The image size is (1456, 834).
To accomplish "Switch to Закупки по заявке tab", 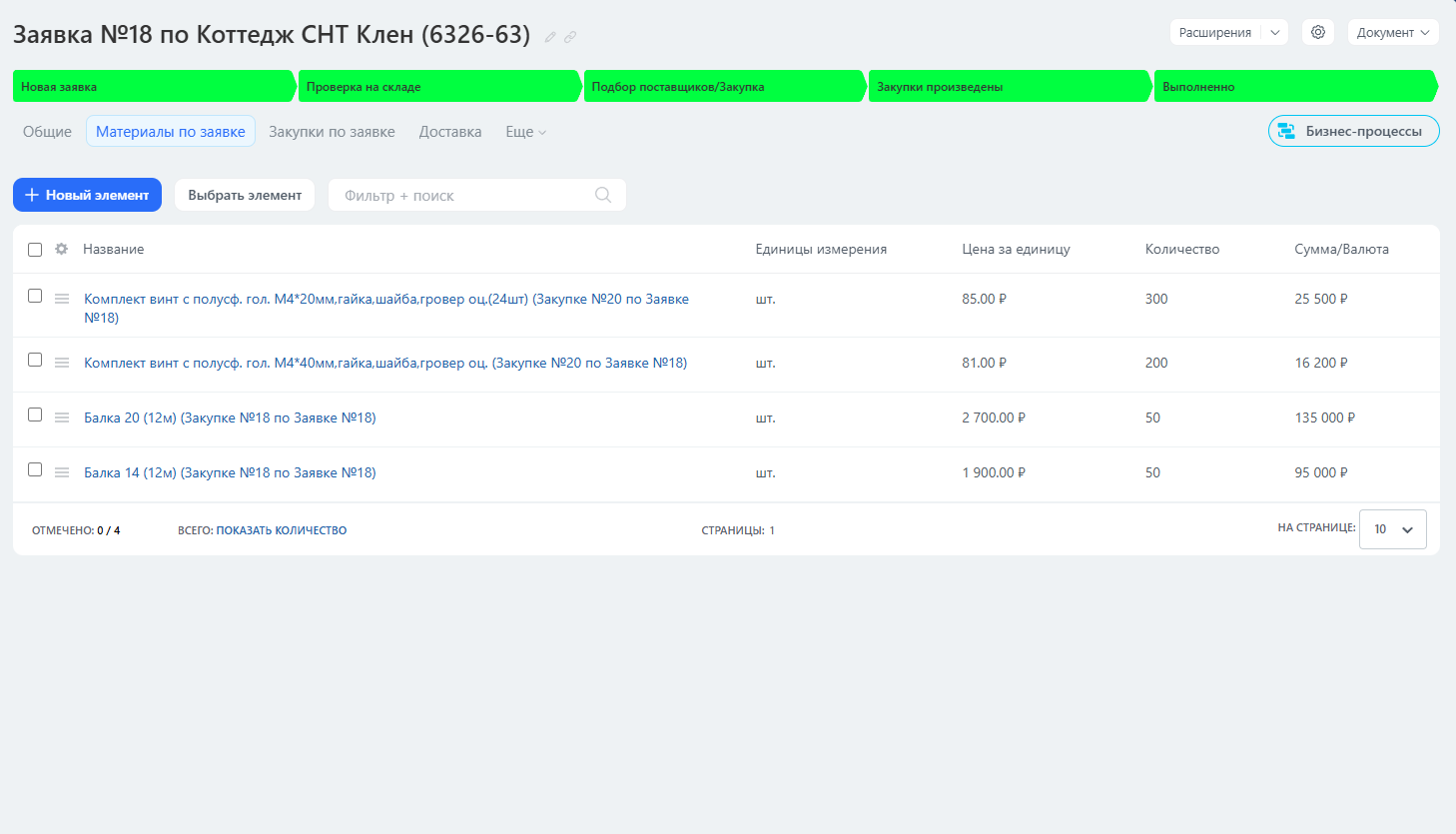I will pos(332,132).
